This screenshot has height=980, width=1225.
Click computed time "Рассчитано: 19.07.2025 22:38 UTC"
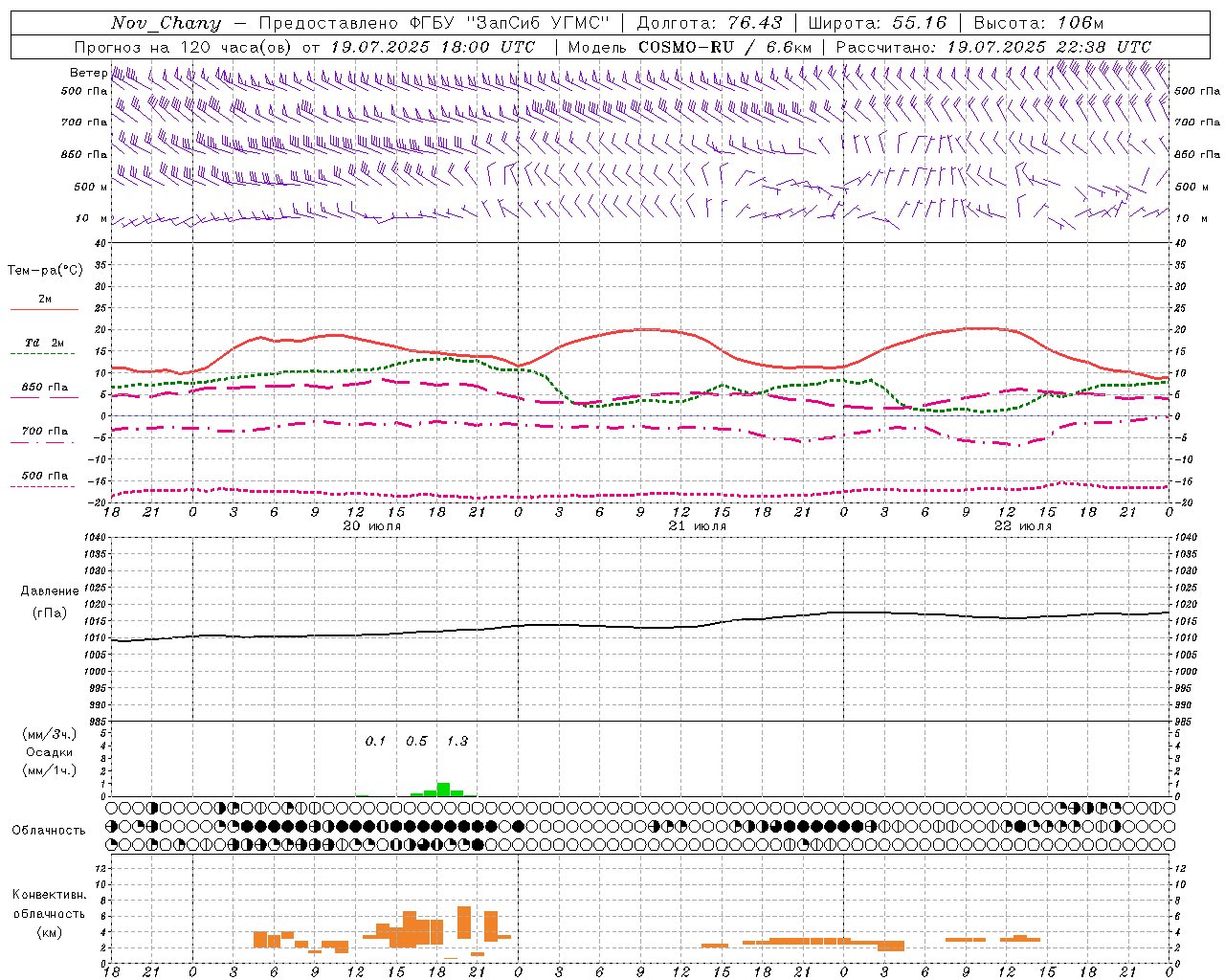(x=993, y=47)
